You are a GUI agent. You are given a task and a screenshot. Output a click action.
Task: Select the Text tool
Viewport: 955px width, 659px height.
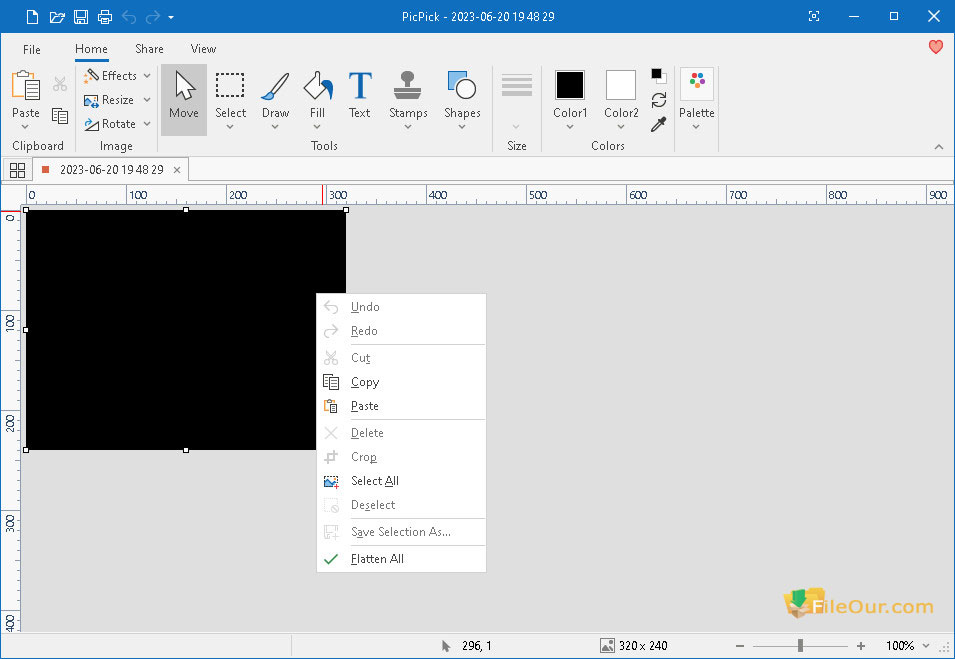point(359,96)
